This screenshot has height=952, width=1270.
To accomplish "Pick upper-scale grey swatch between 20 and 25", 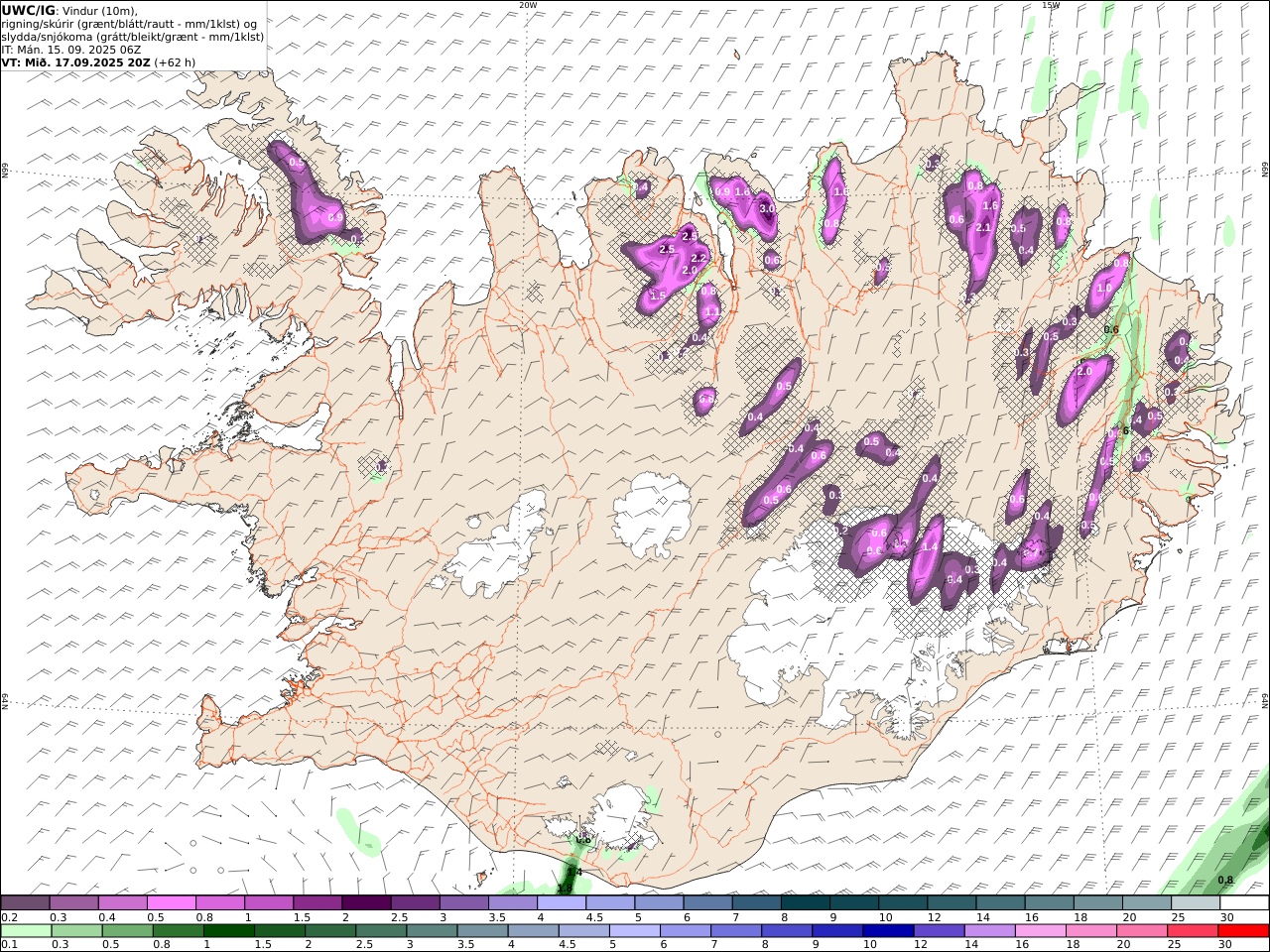I will click(x=1146, y=902).
